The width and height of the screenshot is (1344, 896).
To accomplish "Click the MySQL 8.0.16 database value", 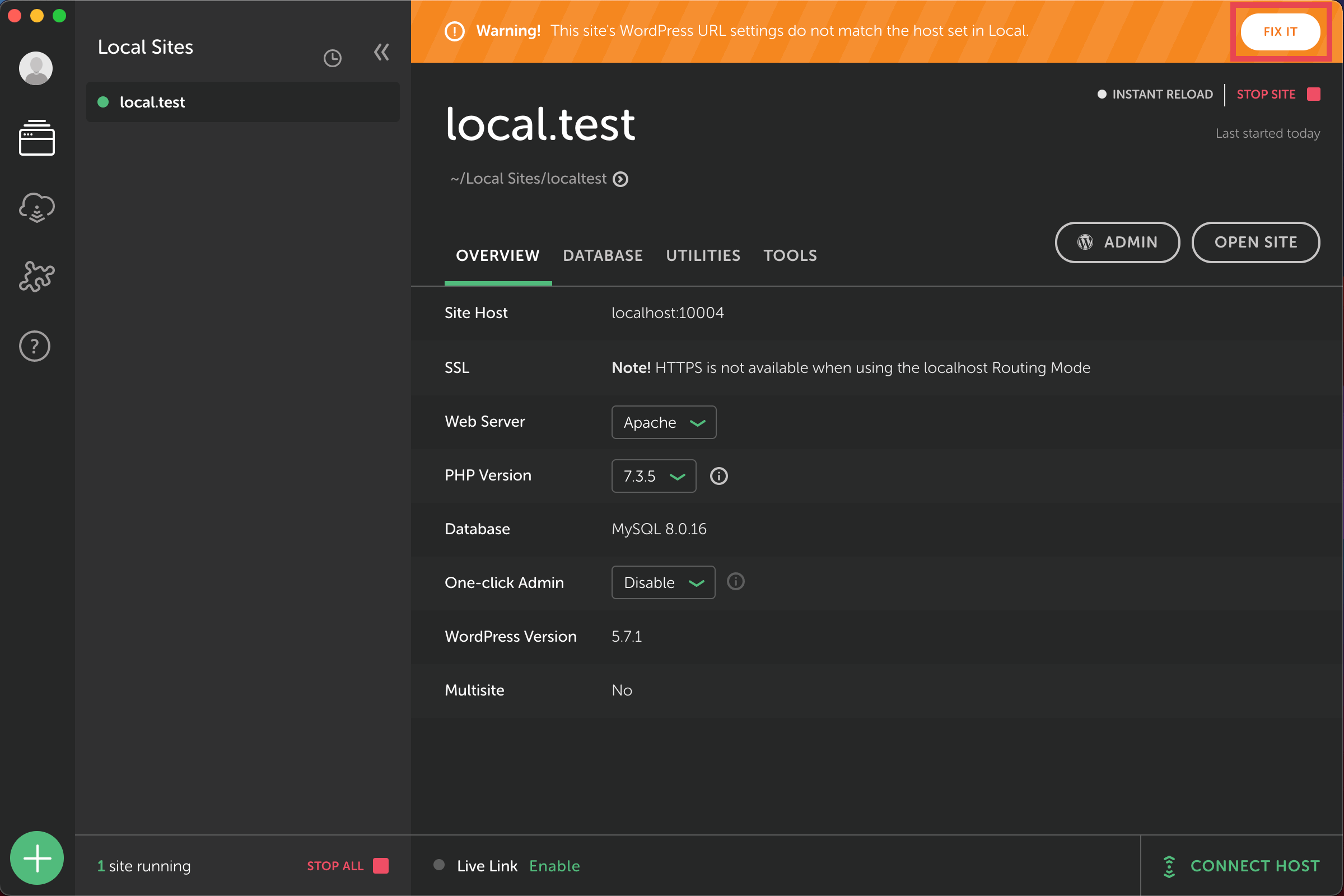I will pyautogui.click(x=659, y=529).
